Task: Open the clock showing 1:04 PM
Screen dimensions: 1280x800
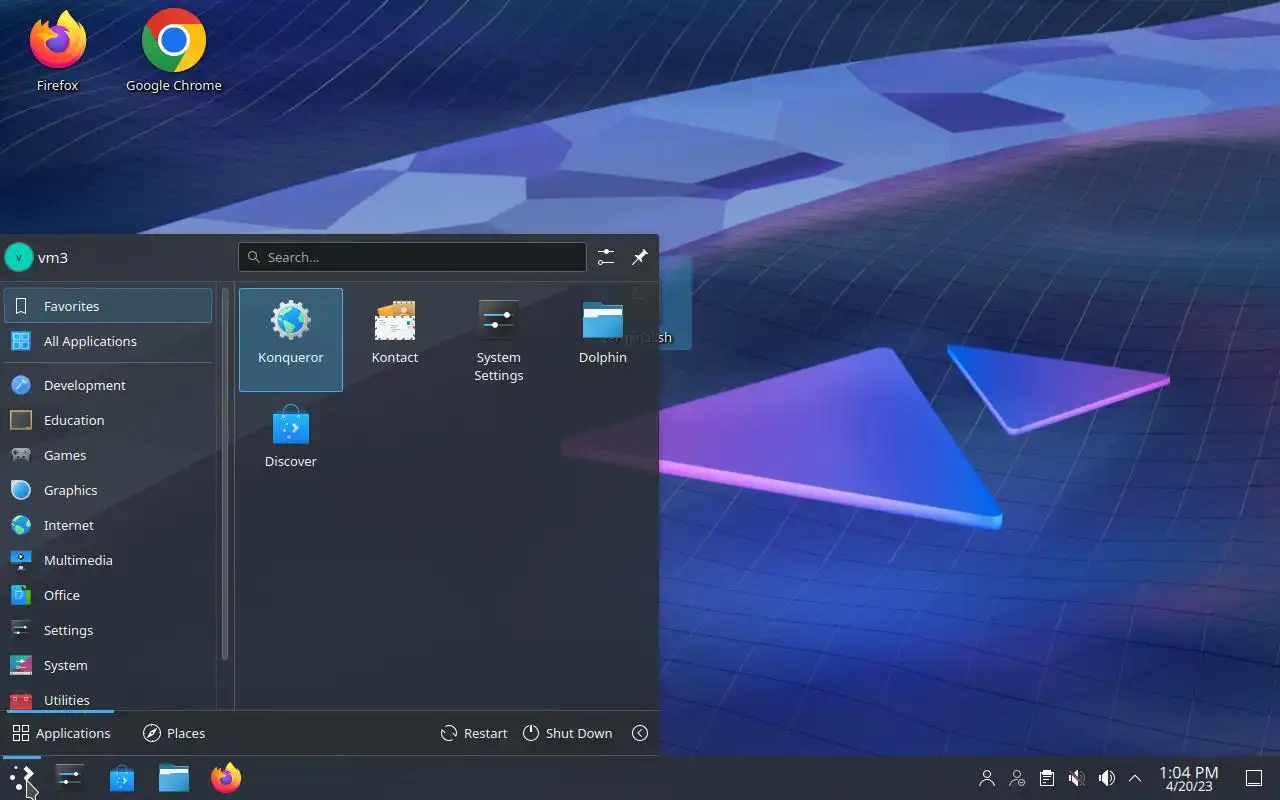Action: [1188, 778]
